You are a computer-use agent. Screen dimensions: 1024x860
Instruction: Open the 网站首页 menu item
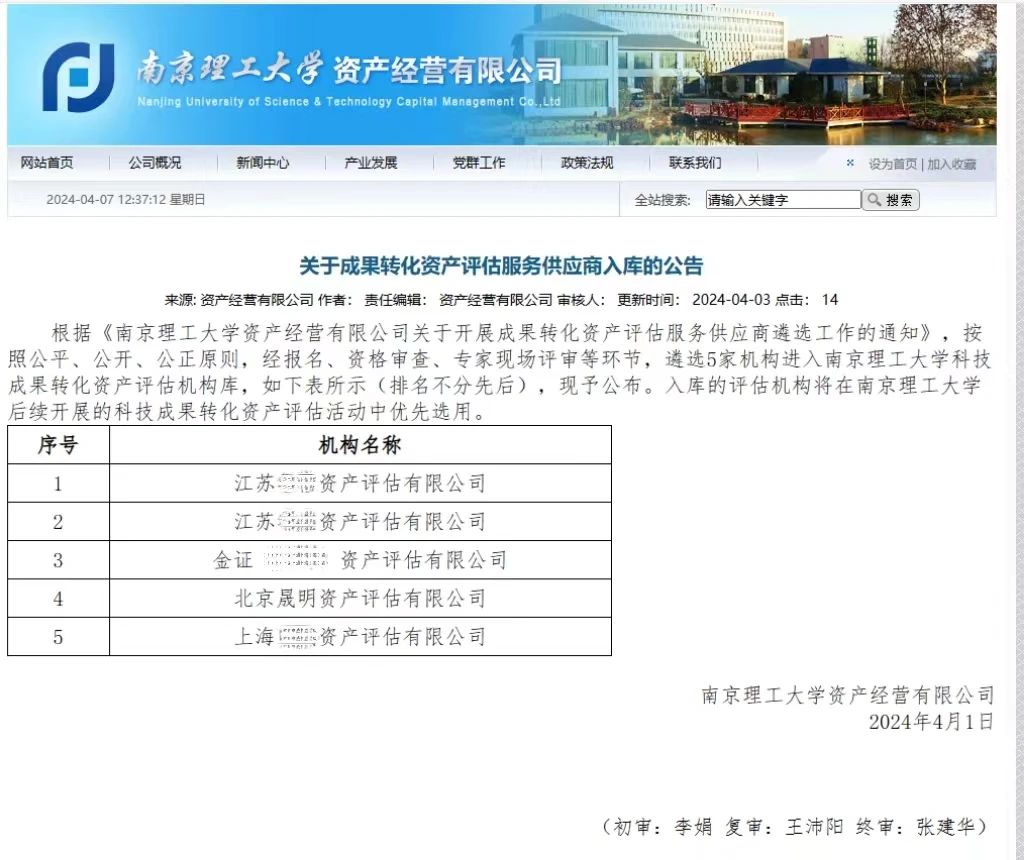point(47,163)
